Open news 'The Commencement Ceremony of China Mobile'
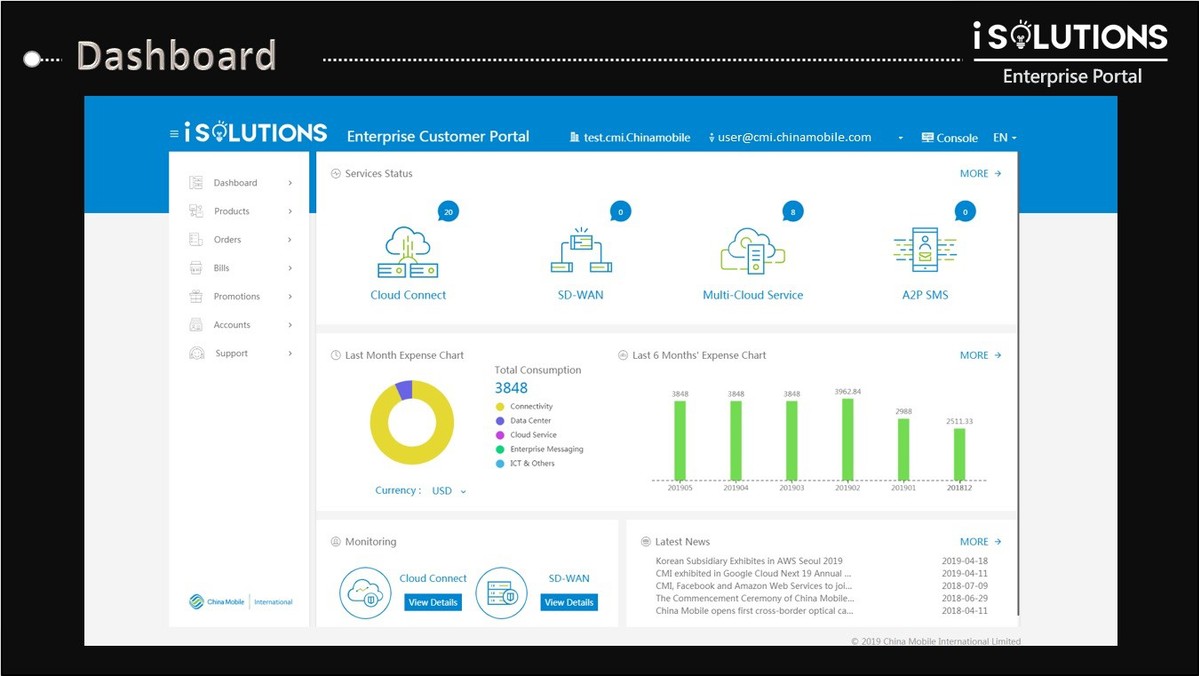Viewport: 1199px width, 676px height. click(755, 599)
